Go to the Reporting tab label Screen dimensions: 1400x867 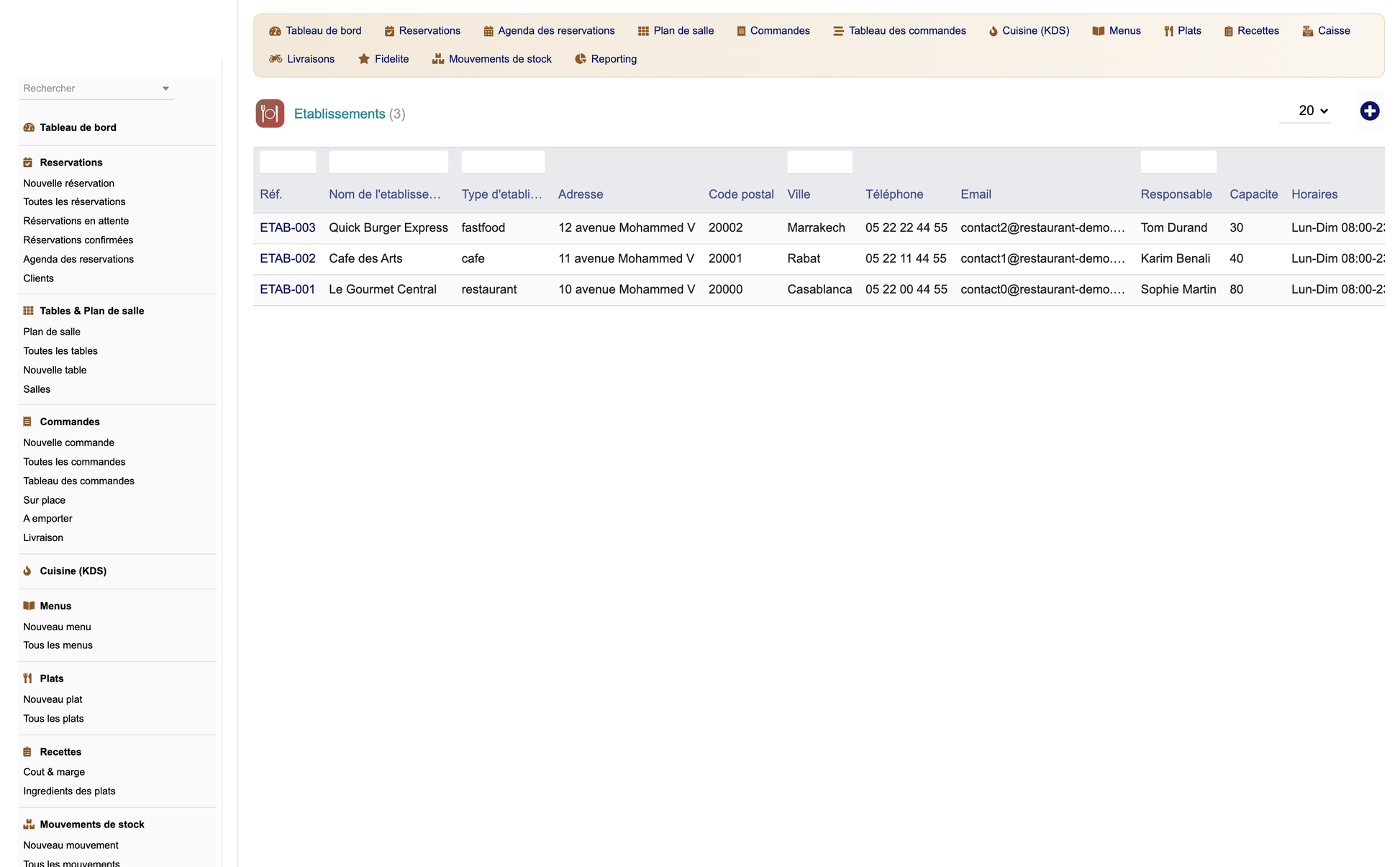(614, 59)
